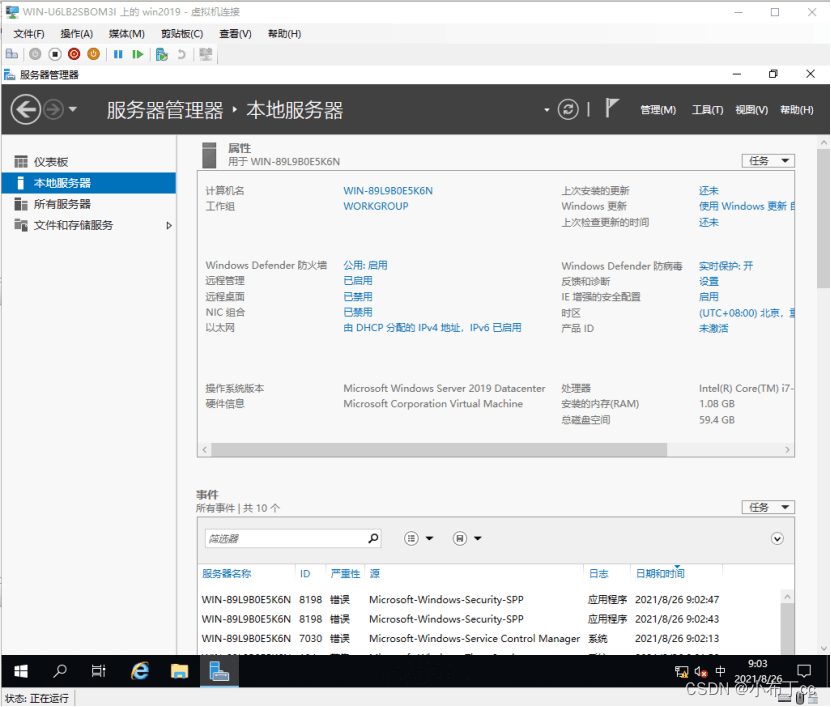Open the 管理(M) menu
The height and width of the screenshot is (707, 831).
pyautogui.click(x=658, y=110)
